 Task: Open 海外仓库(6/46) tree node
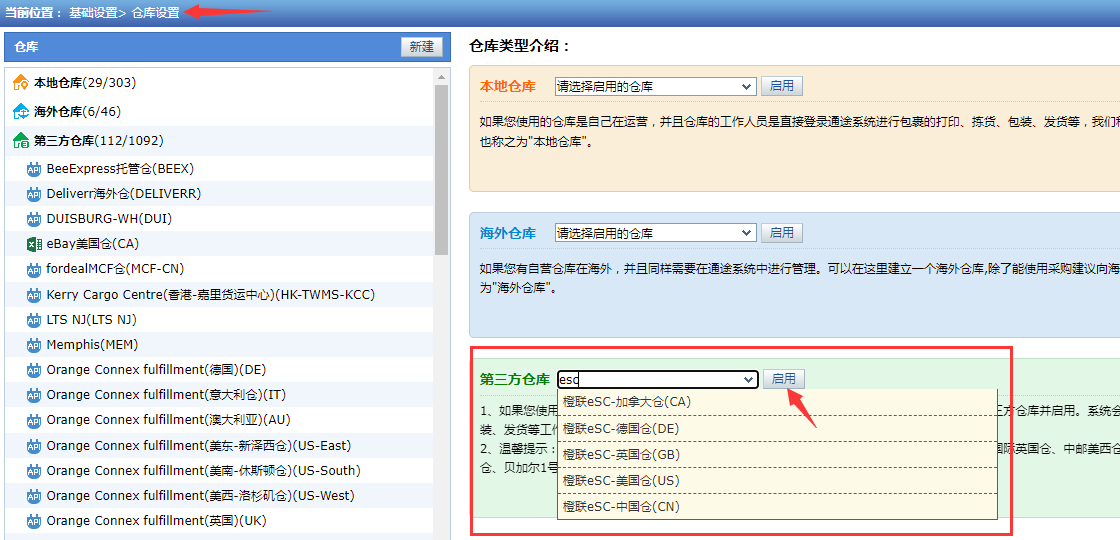click(78, 112)
